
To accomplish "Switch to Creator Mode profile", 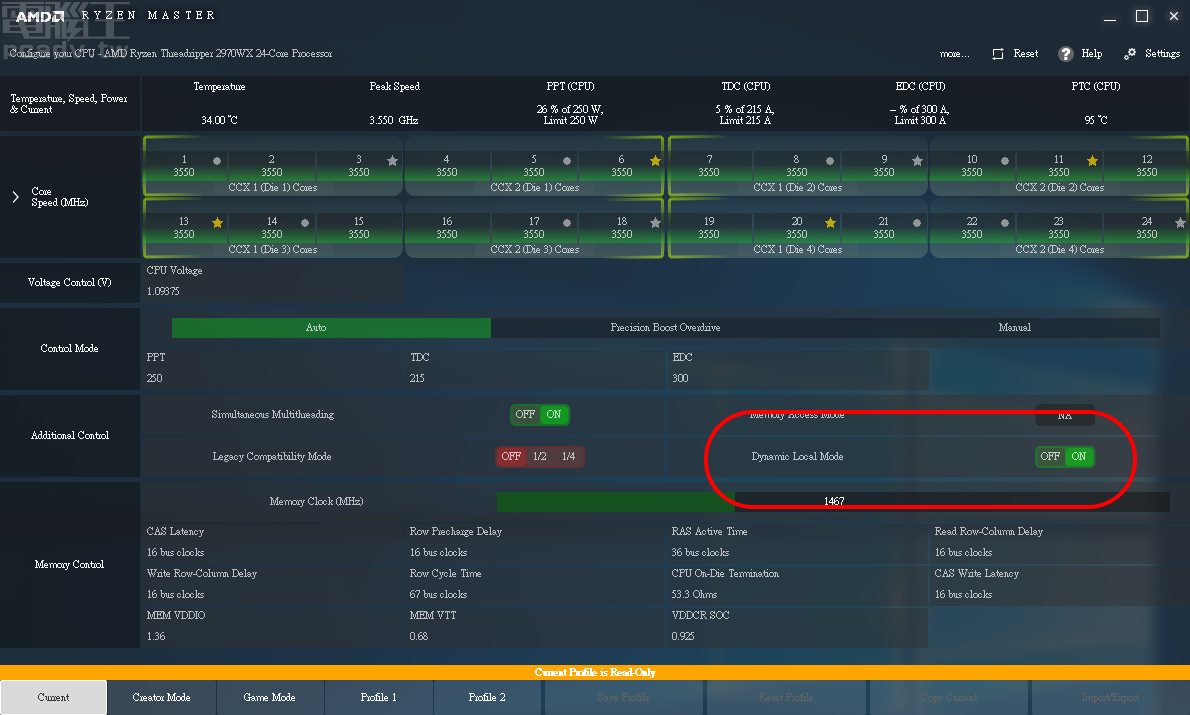I will (162, 698).
